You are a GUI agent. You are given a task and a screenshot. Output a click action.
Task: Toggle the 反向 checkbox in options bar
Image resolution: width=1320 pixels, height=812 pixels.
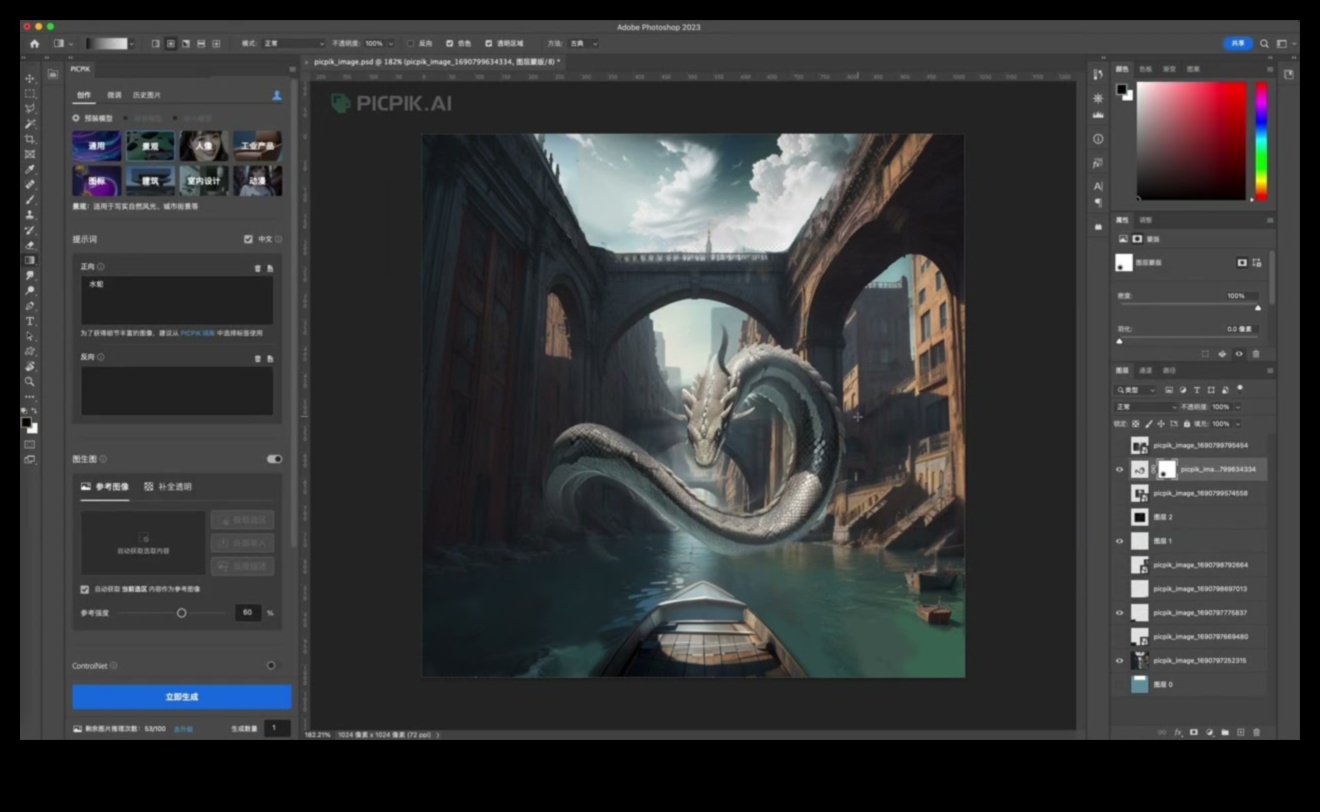click(x=410, y=44)
